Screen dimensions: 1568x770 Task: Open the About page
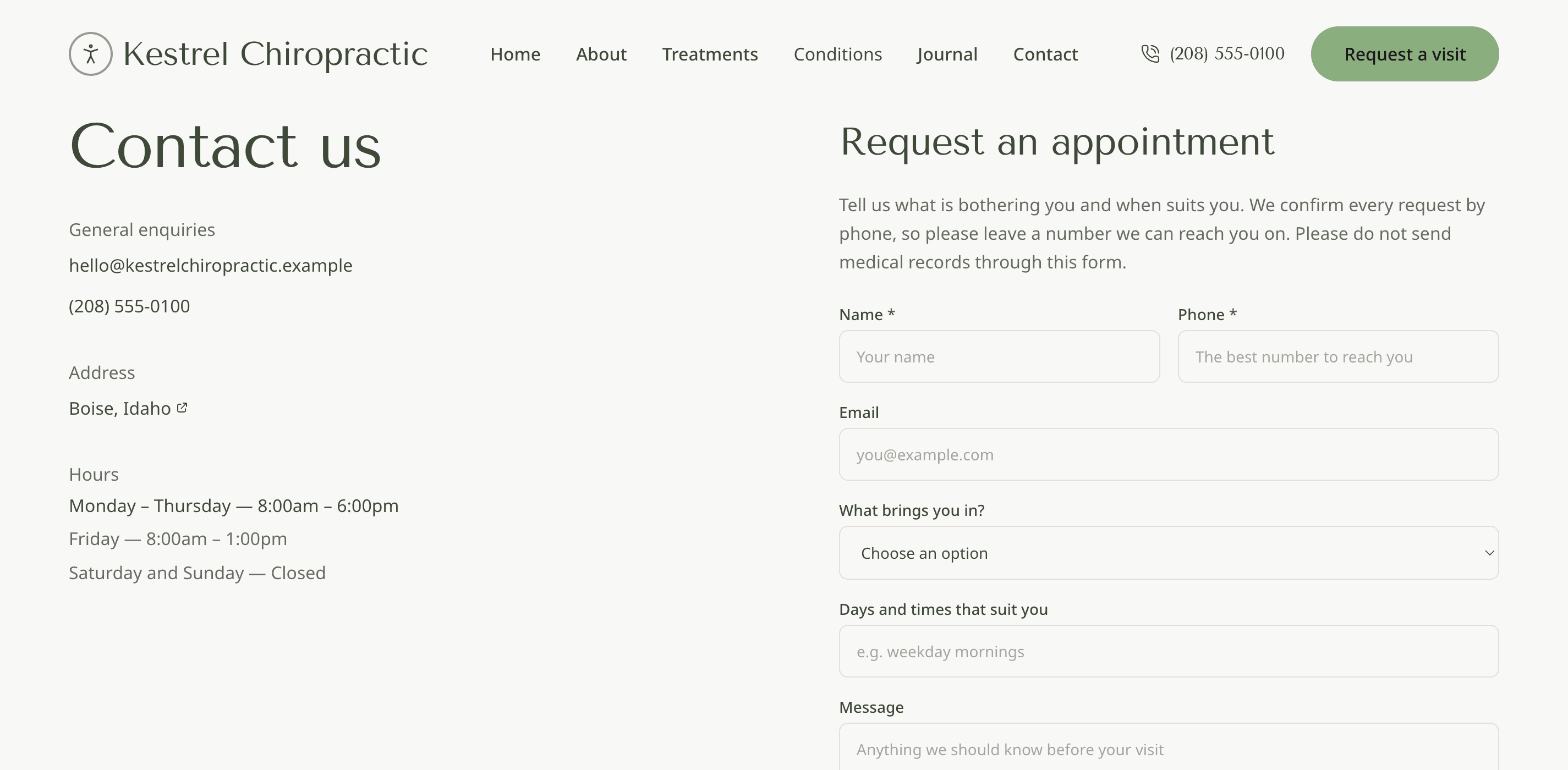[x=601, y=54]
